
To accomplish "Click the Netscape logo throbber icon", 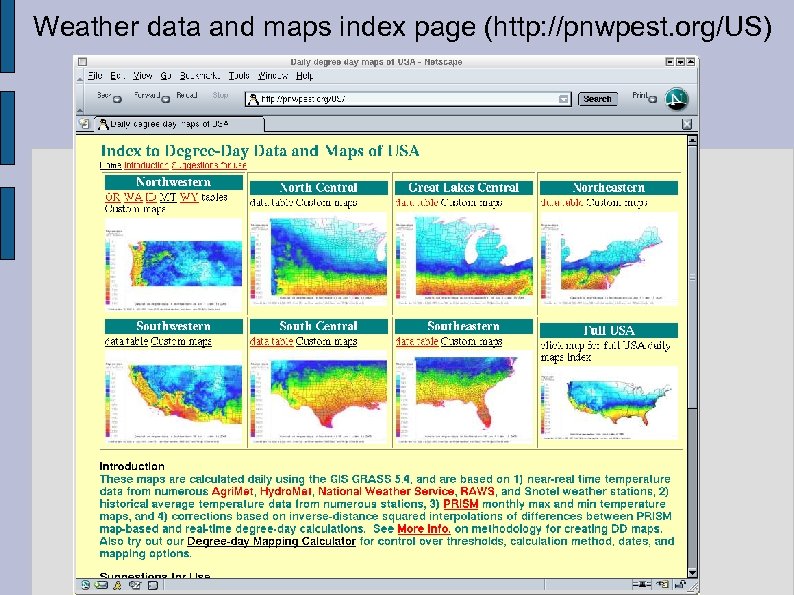I will pyautogui.click(x=676, y=99).
